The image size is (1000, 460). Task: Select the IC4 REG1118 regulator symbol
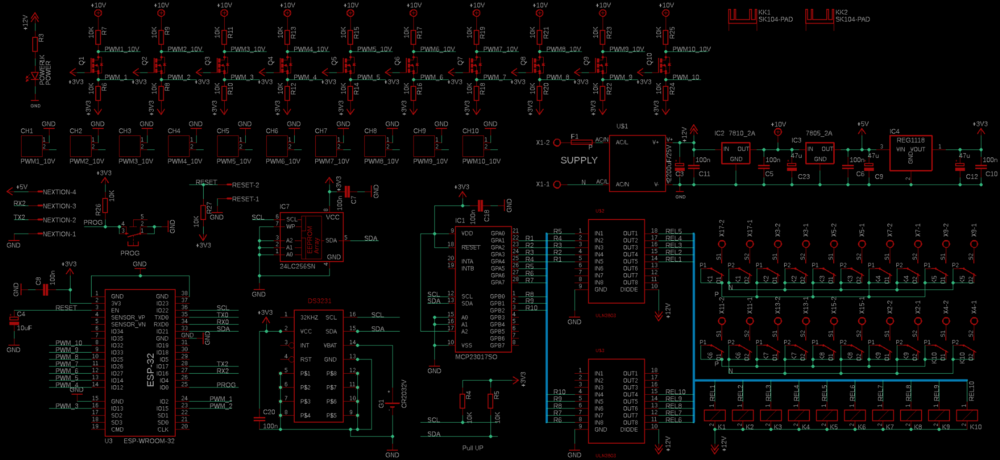[x=911, y=153]
